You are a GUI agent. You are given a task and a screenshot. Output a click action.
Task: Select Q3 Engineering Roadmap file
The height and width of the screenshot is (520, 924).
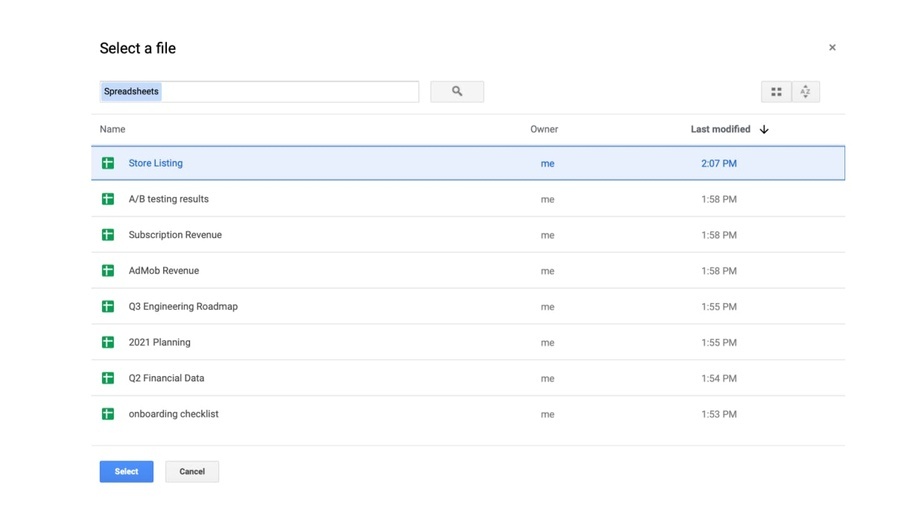(183, 307)
